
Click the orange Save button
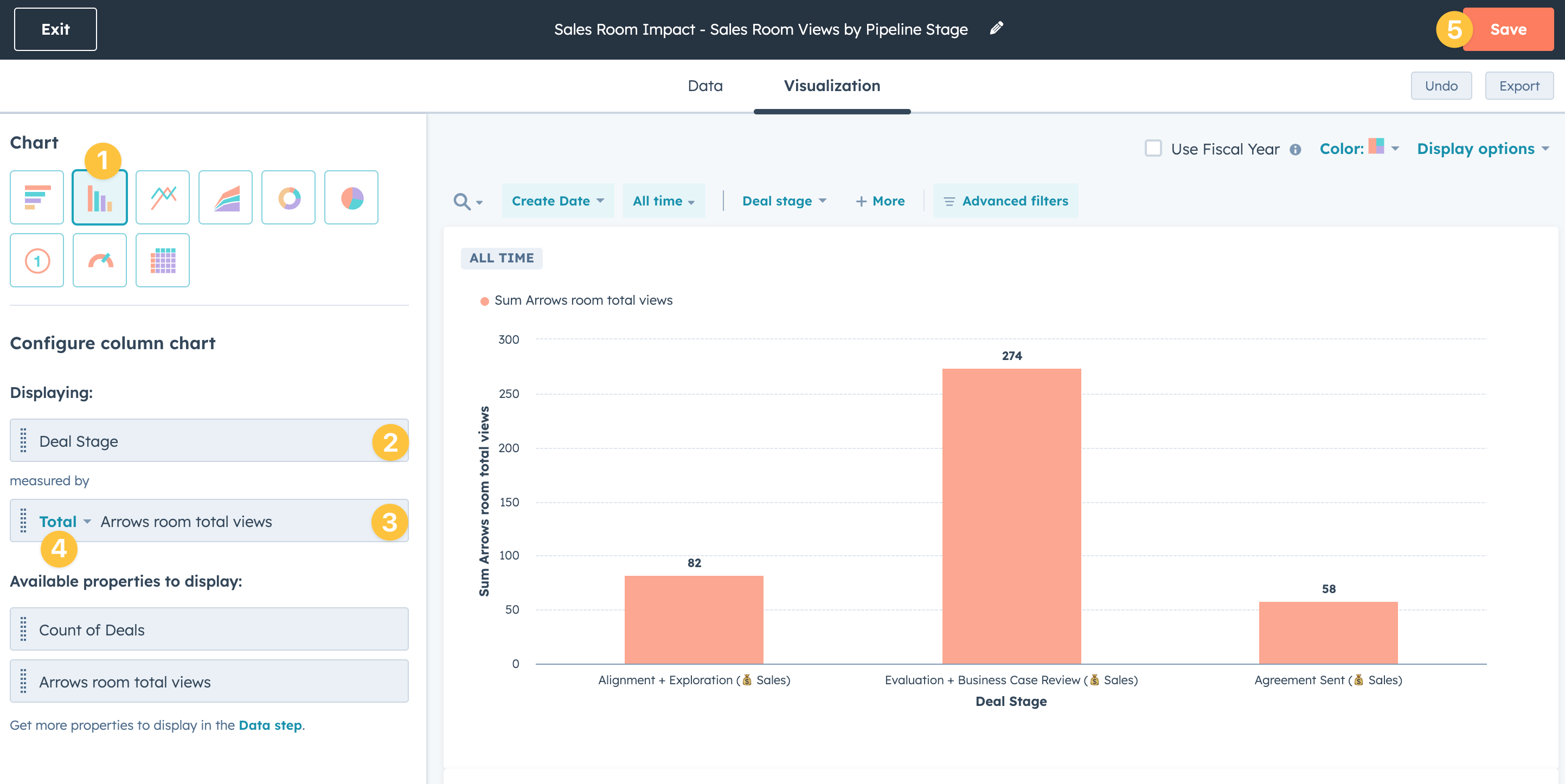(1508, 29)
